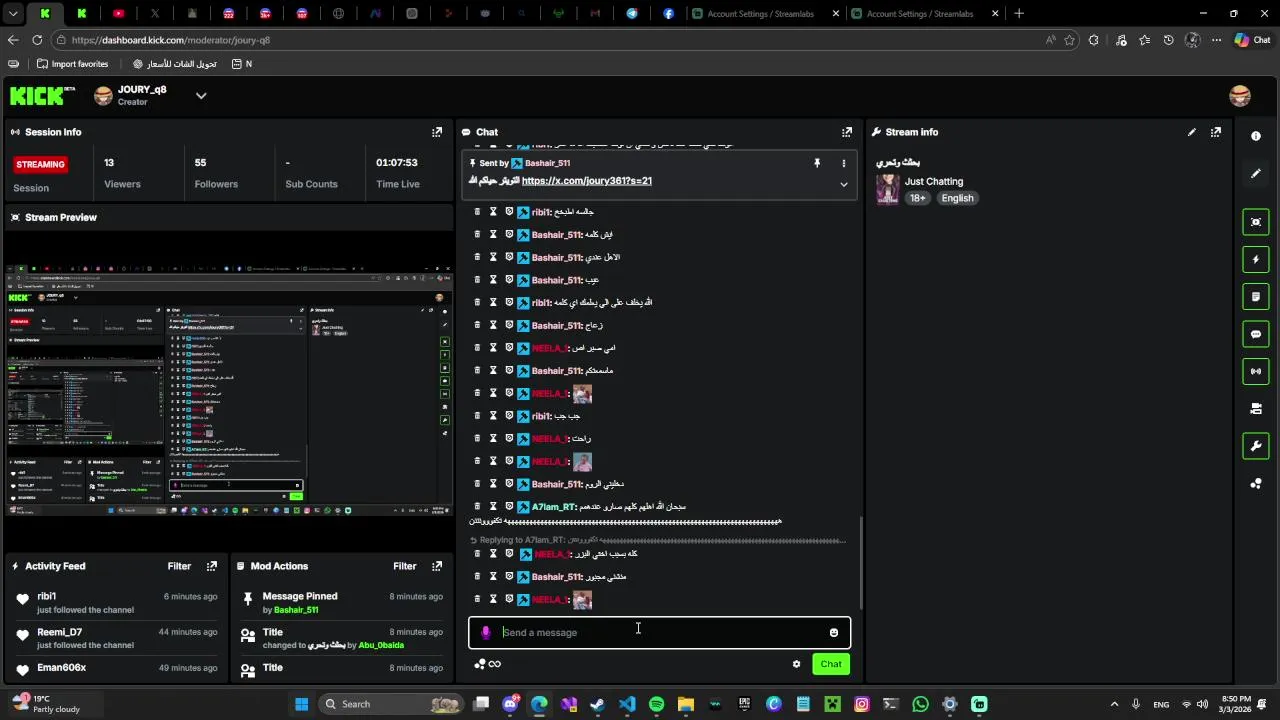Click the Just Chatting category thumbnail

coord(887,189)
